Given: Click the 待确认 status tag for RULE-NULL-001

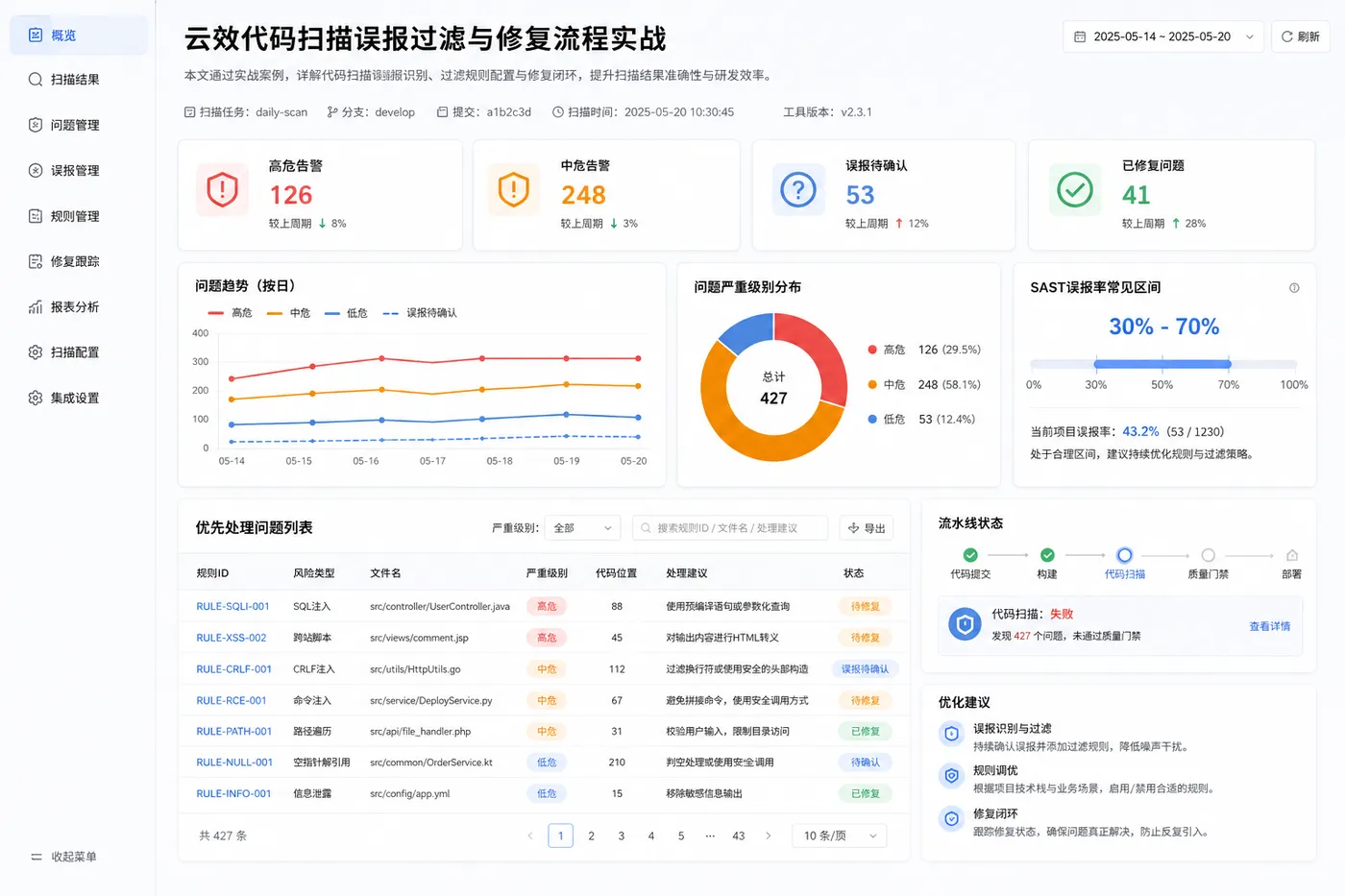Looking at the screenshot, I should pos(866,763).
